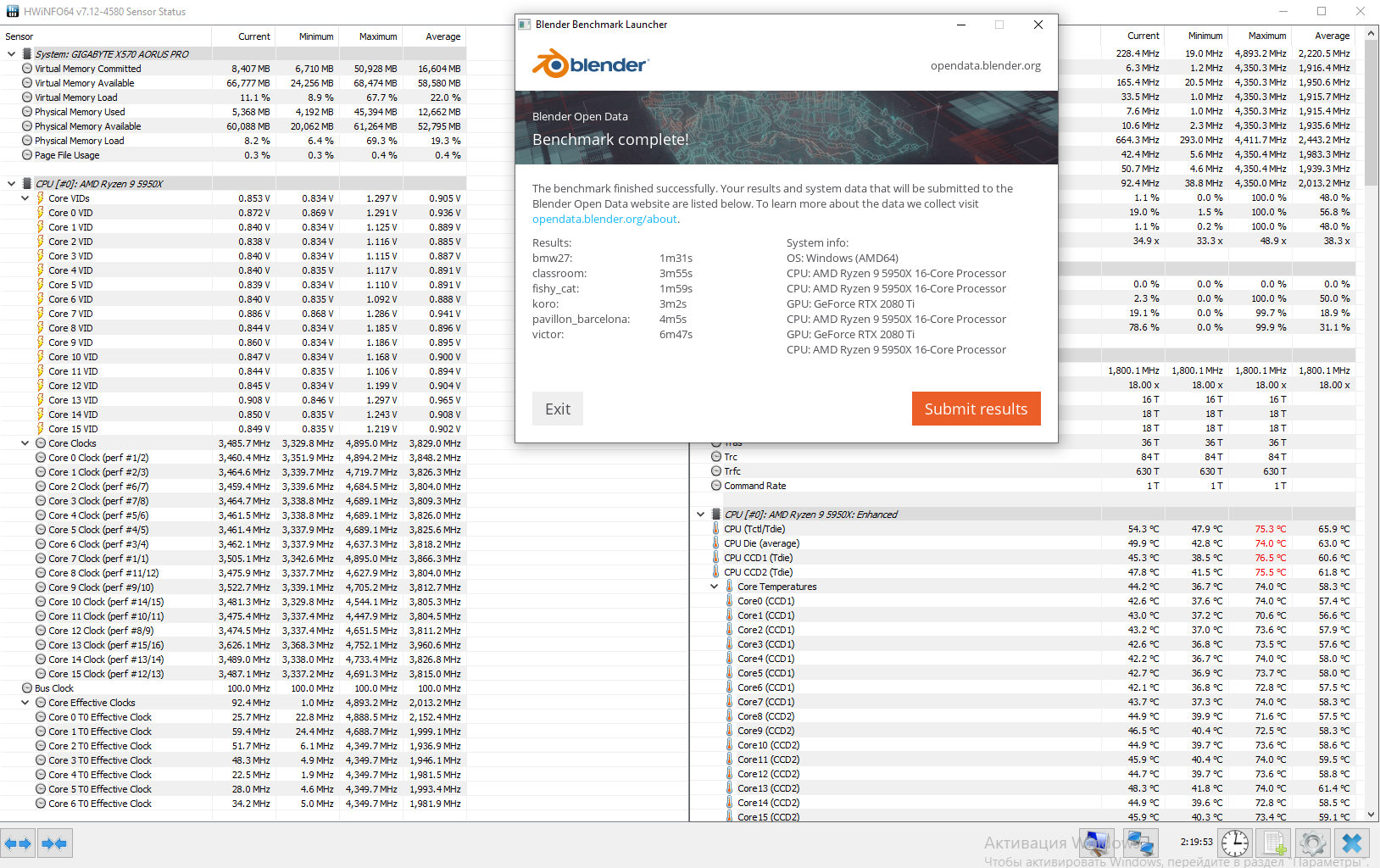Click the scroll up arrow of right scrollbar
Image resolution: width=1380 pixels, height=868 pixels.
[1372, 34]
